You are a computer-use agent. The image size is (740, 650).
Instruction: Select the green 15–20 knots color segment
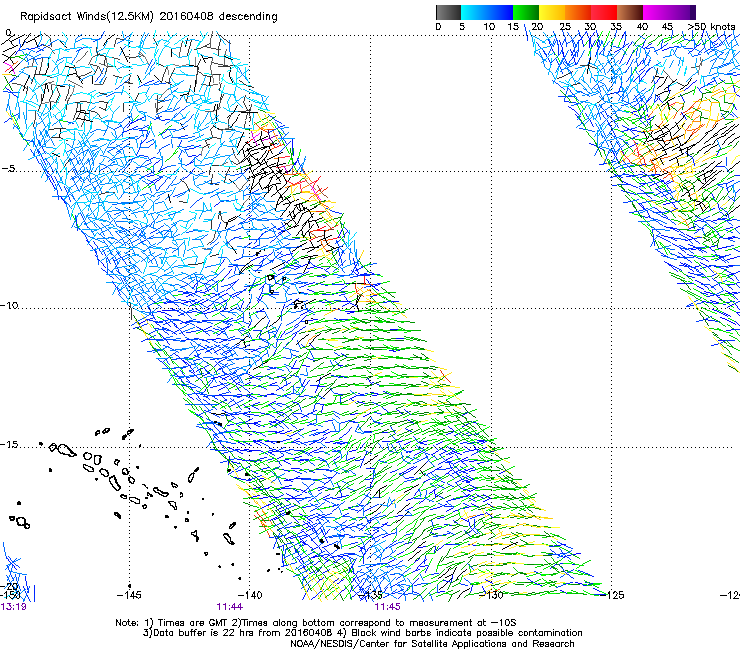point(526,12)
